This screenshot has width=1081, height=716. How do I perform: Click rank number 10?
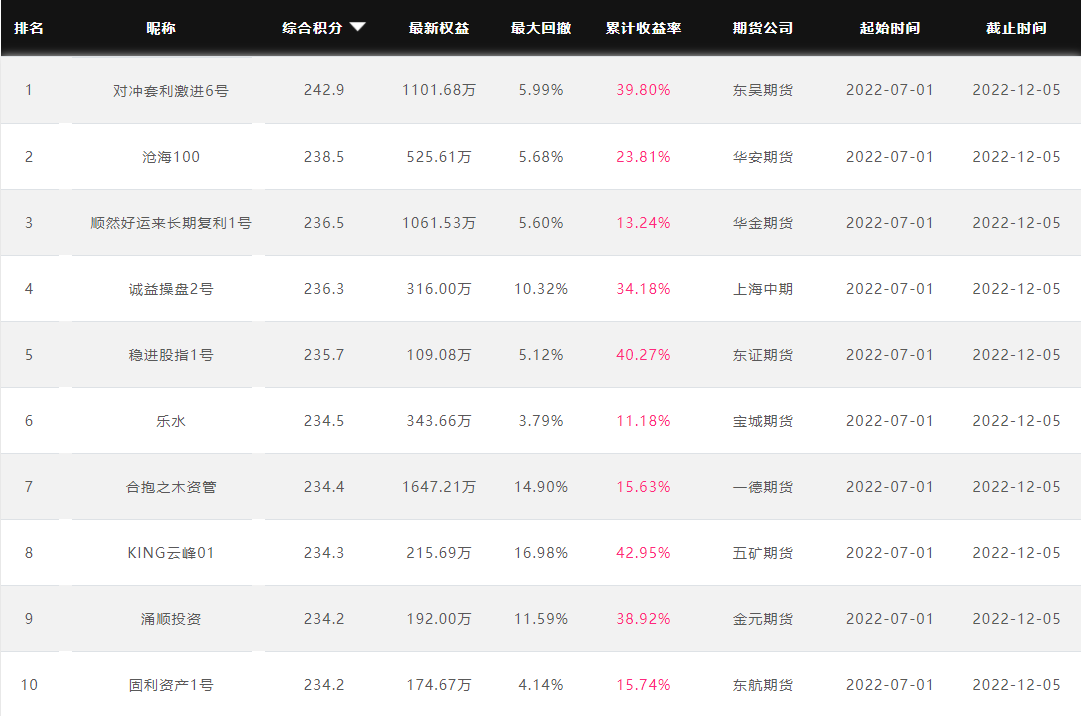(29, 685)
